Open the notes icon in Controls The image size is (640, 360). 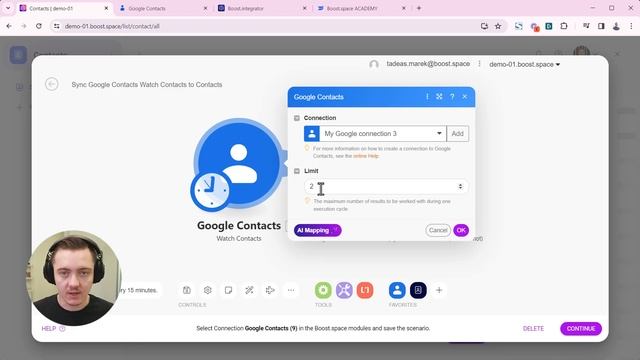228,290
